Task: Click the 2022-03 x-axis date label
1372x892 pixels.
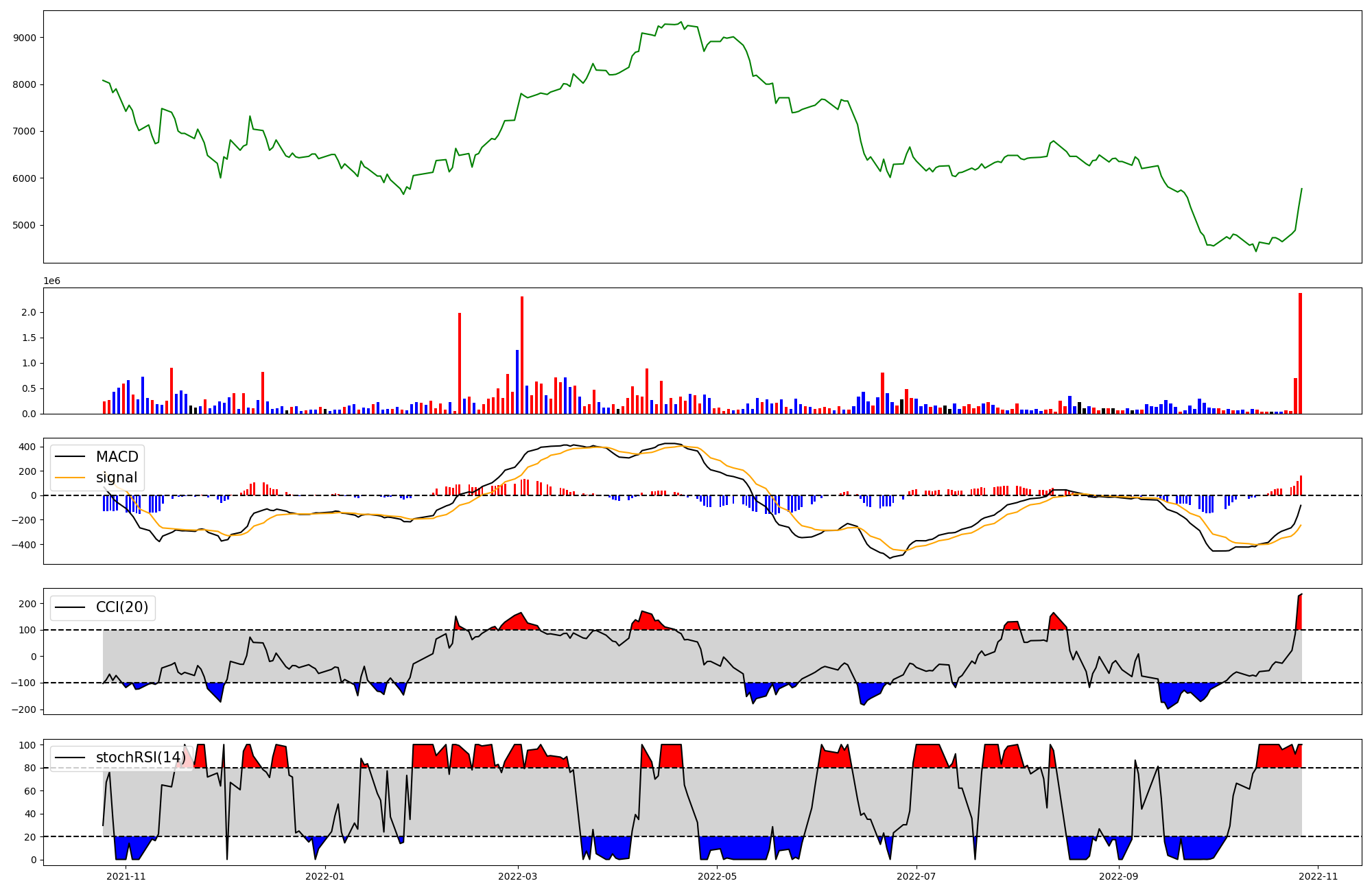Action: (x=517, y=876)
